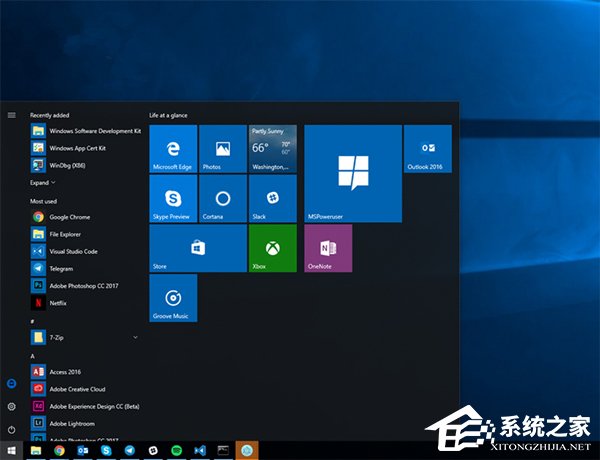The image size is (600, 460).
Task: Launch the Xbox tile
Action: [x=272, y=248]
